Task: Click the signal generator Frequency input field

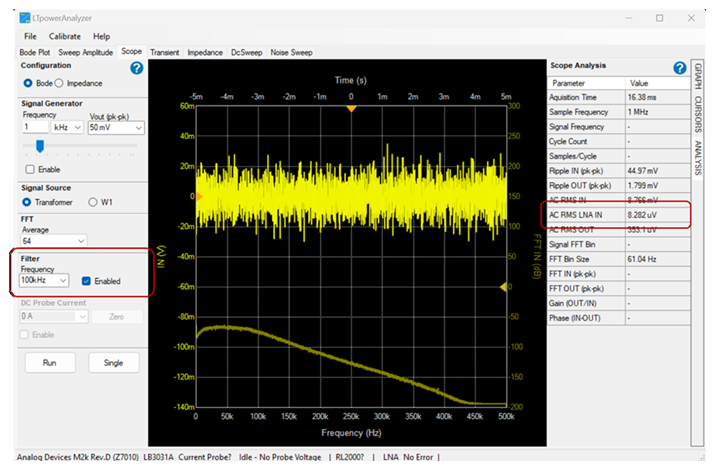Action: coord(35,127)
